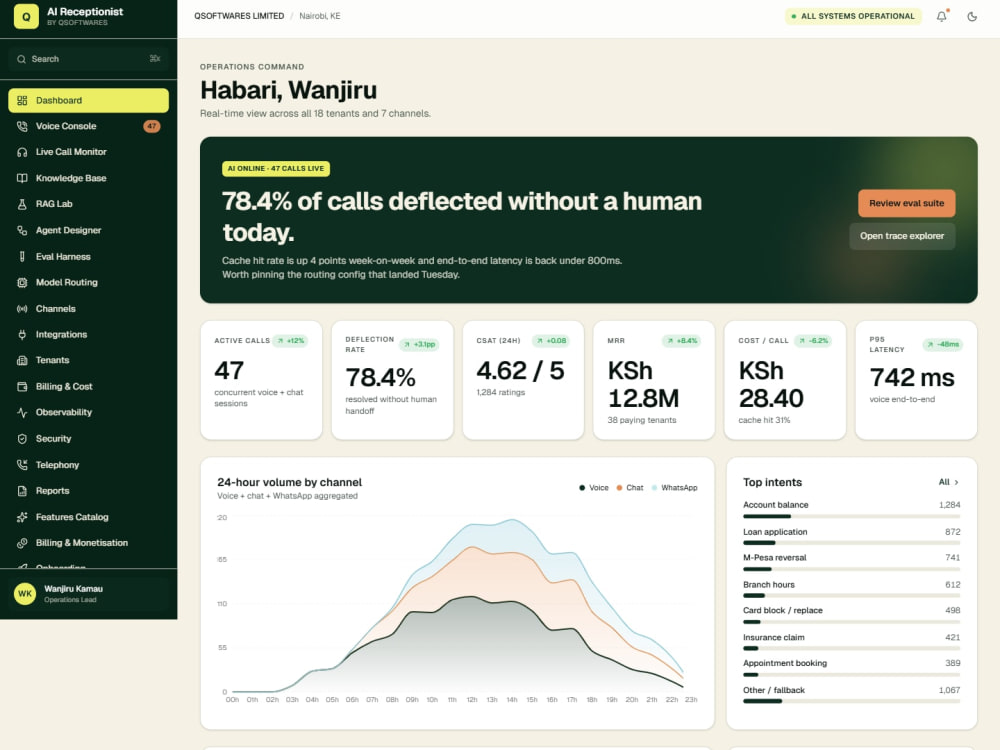Focus the sidebar Search field
The height and width of the screenshot is (750, 1000).
89,59
